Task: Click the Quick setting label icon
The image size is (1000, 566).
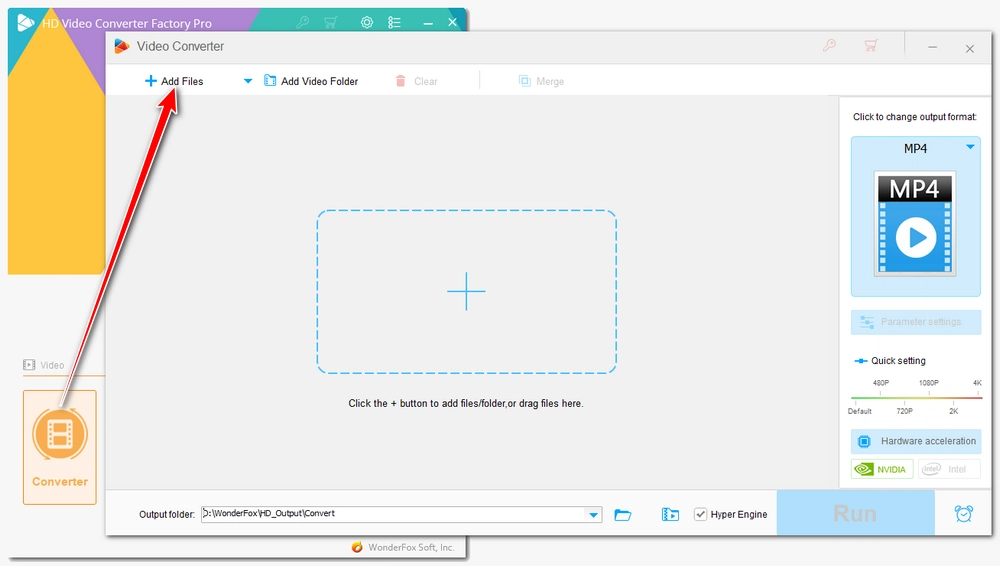Action: coord(860,361)
